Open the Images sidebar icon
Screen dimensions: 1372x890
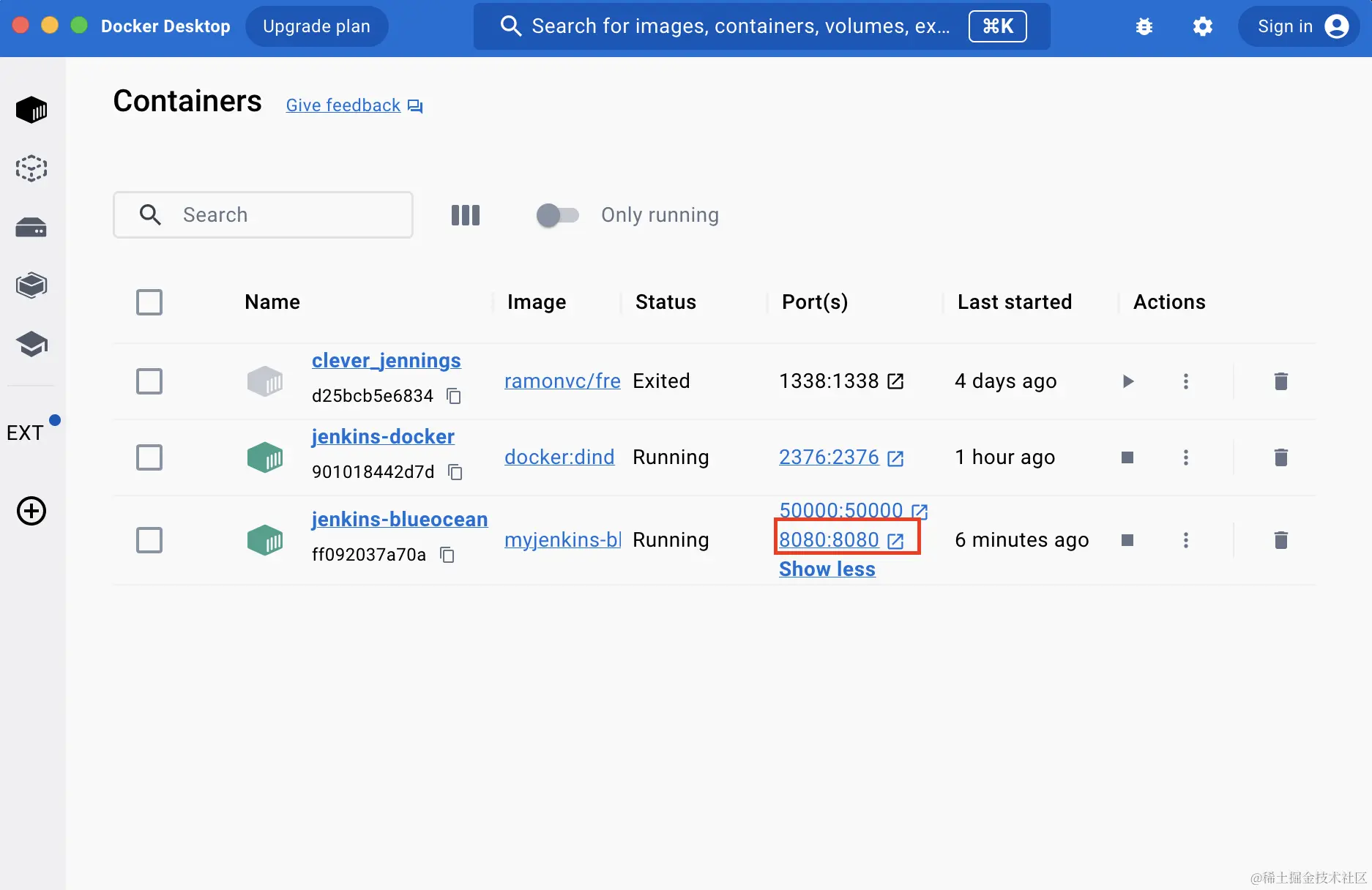31,168
